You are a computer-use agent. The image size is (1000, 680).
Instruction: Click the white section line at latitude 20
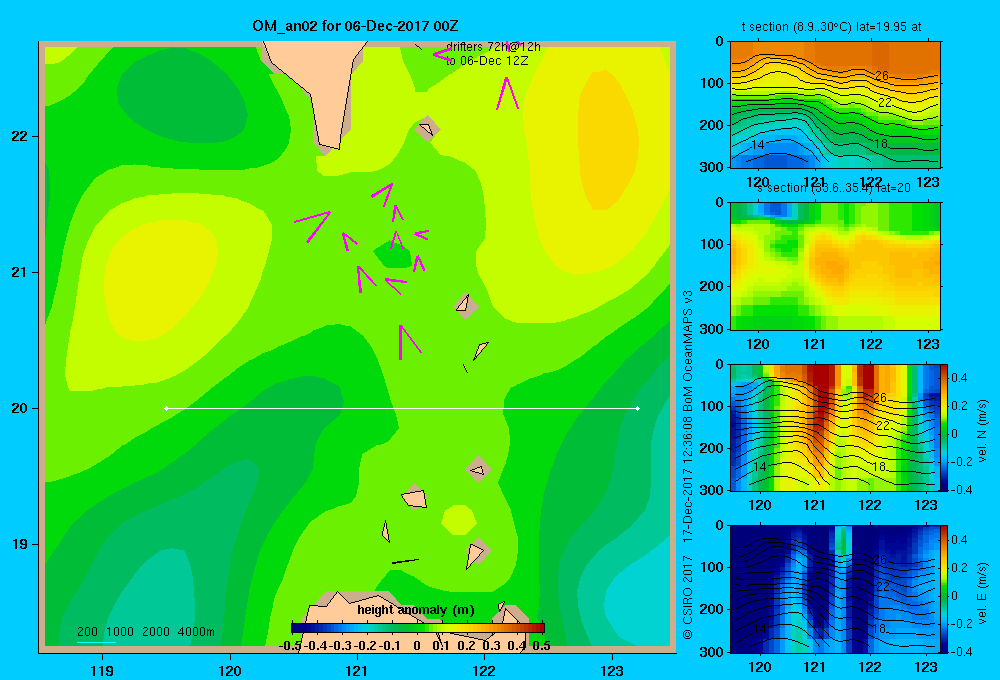tap(402, 408)
